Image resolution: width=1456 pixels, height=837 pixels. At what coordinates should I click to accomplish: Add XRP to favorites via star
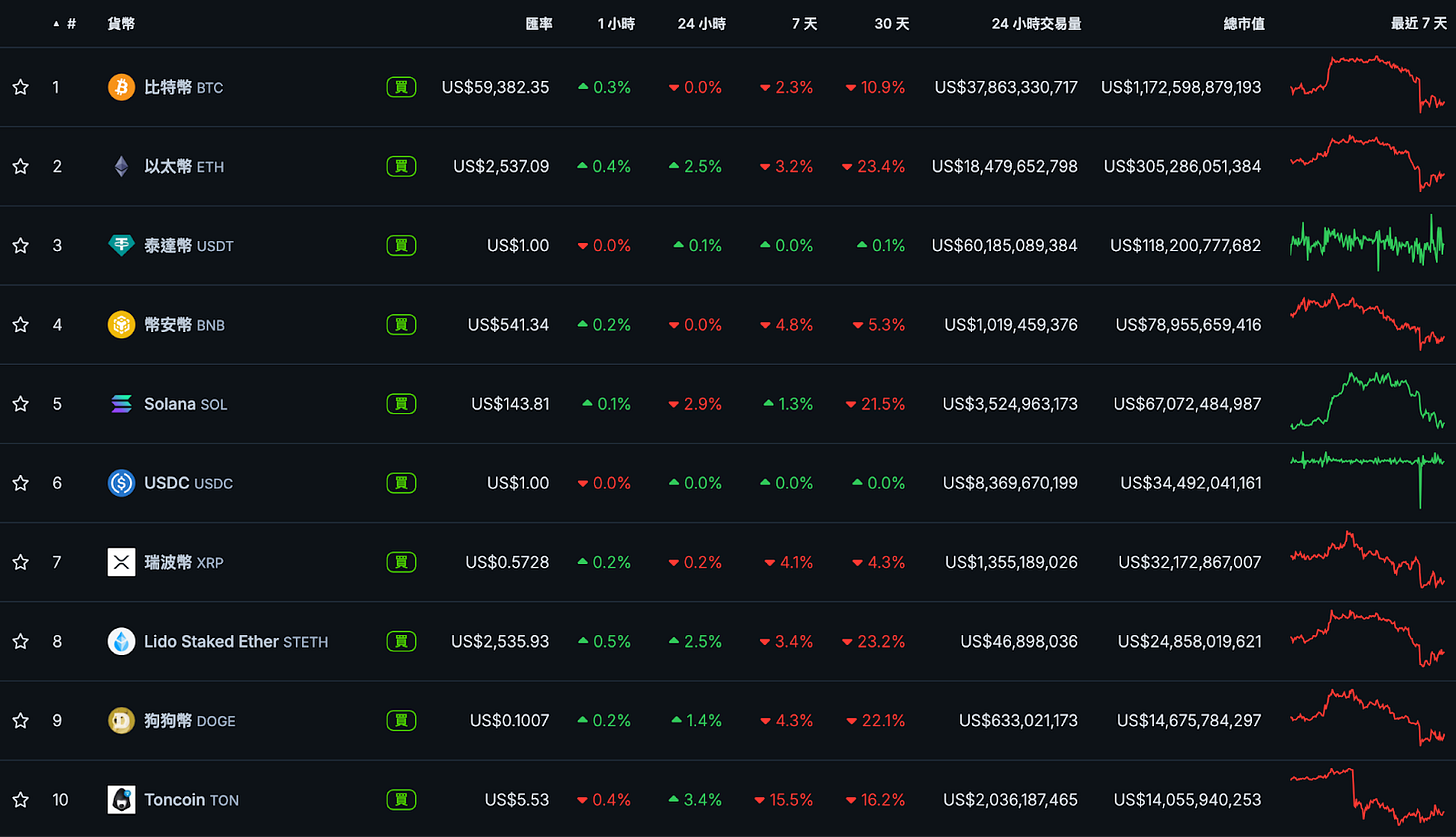point(20,562)
